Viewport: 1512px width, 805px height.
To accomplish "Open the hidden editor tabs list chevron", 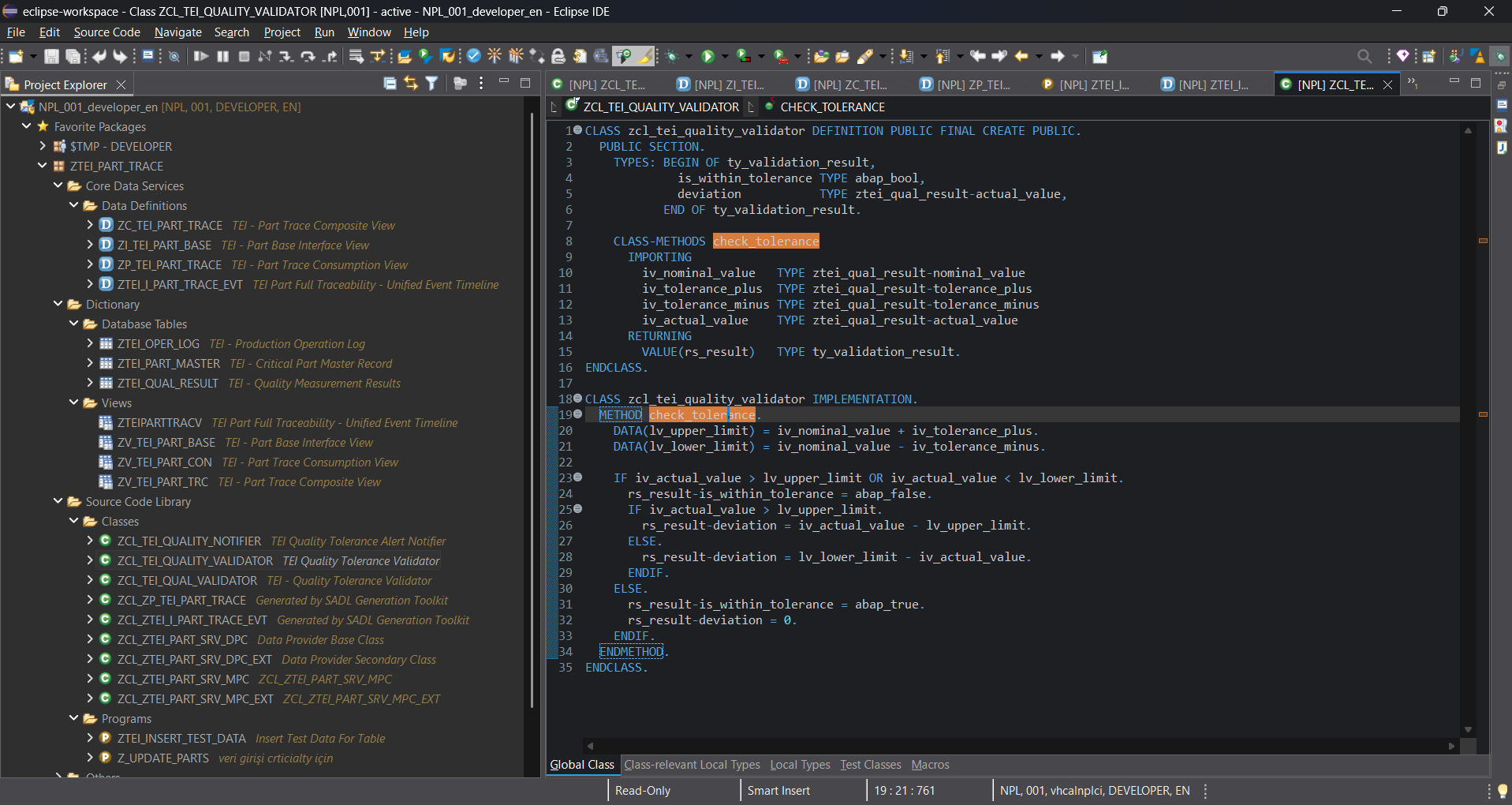I will point(1413,83).
